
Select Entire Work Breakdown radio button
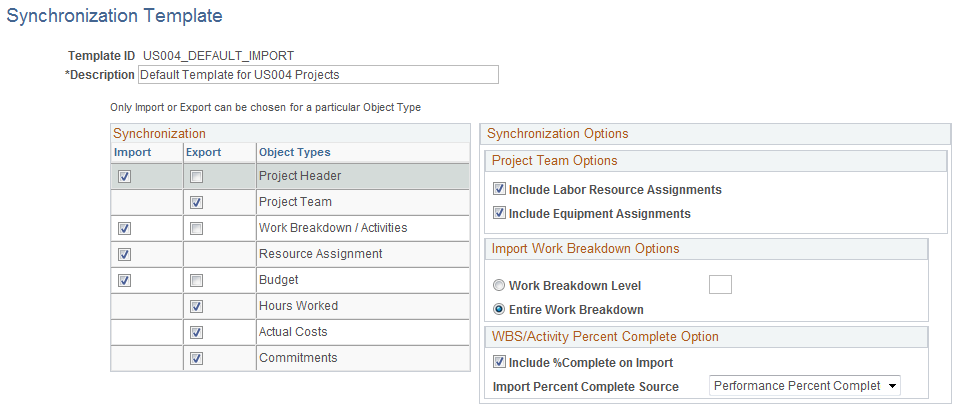tap(499, 310)
